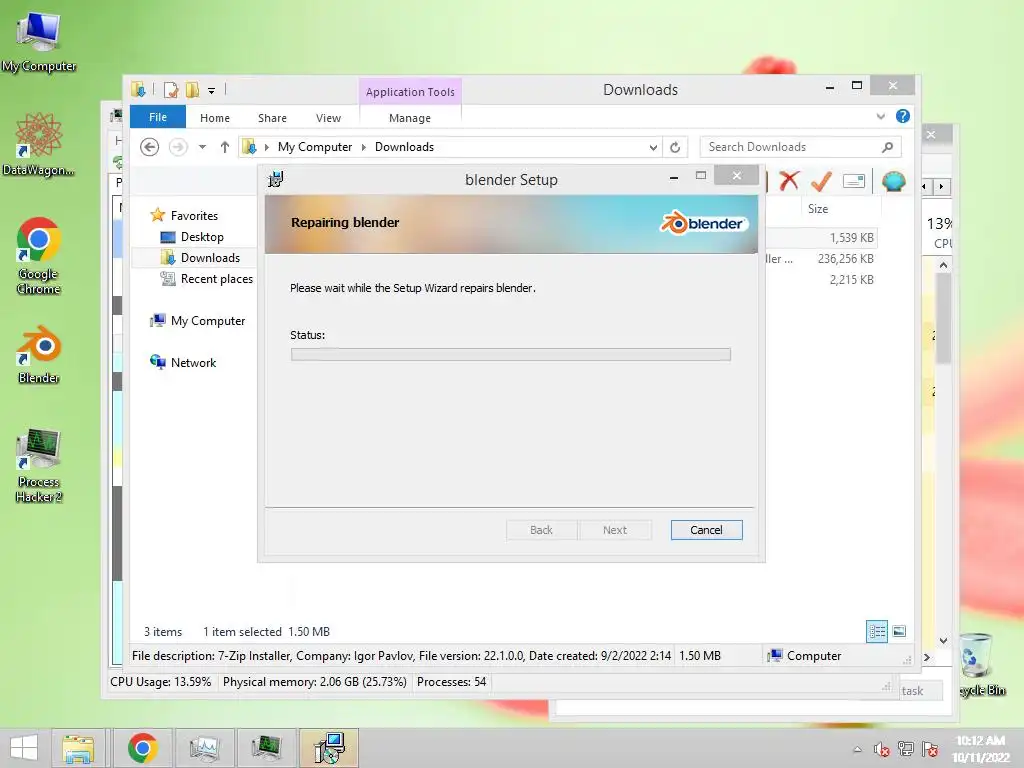1024x768 pixels.
Task: Open Customize Quick Access Toolbar dropdown
Action: pyautogui.click(x=211, y=91)
